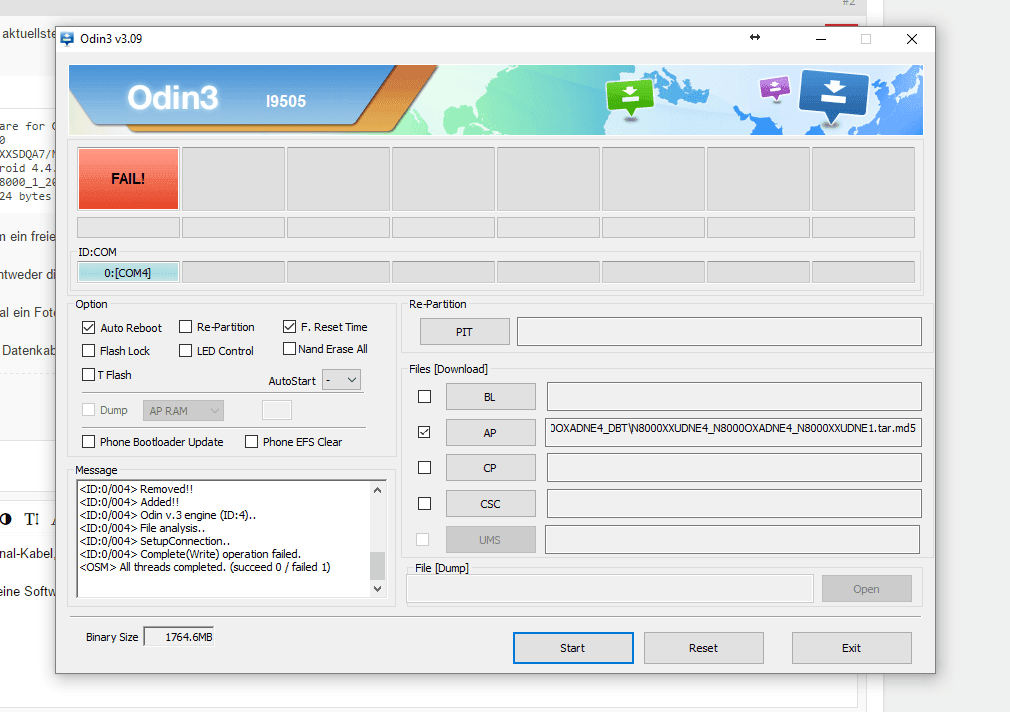Click the PIT file button
Image resolution: width=1010 pixels, height=712 pixels.
pos(464,332)
